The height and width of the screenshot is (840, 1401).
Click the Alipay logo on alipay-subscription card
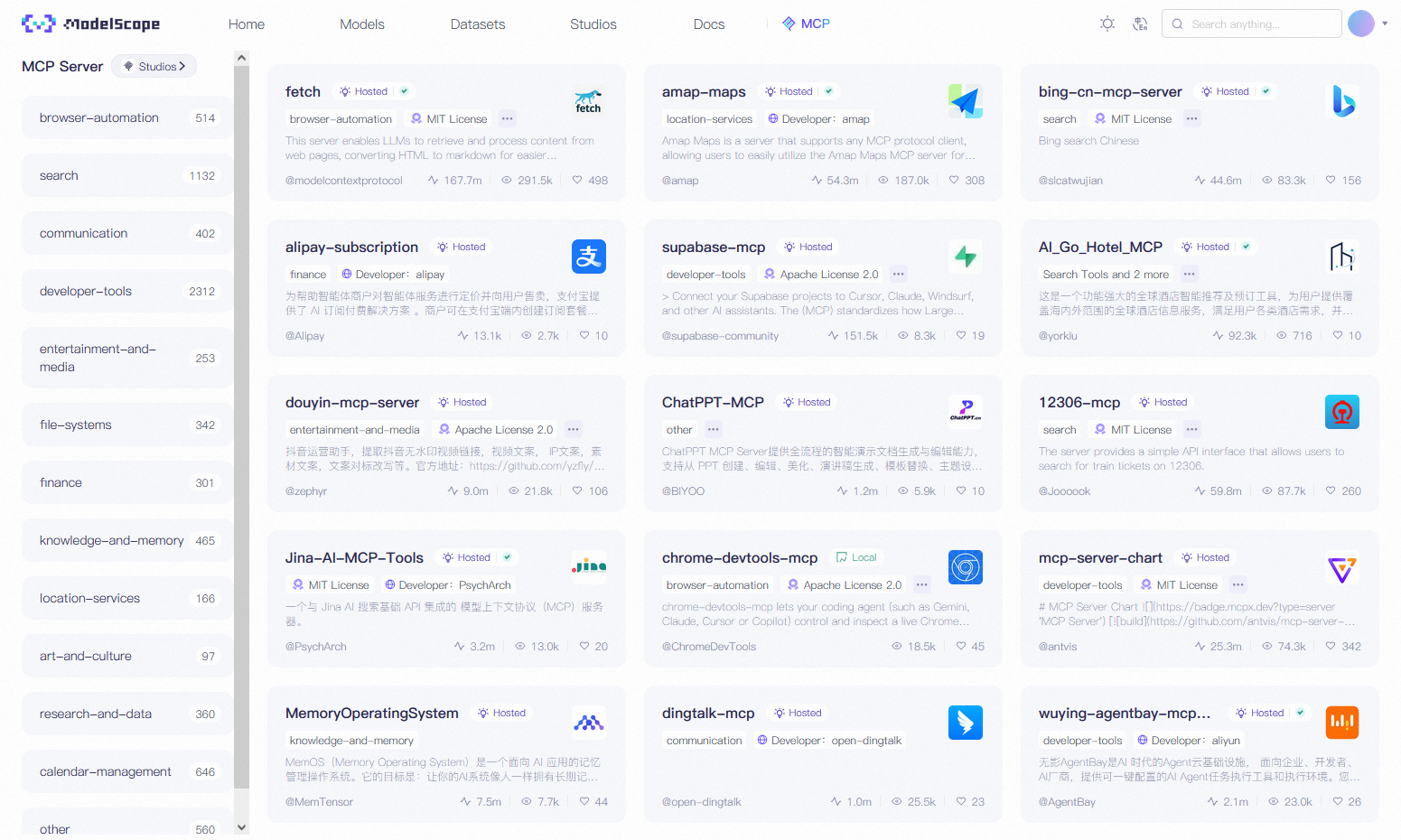(588, 257)
